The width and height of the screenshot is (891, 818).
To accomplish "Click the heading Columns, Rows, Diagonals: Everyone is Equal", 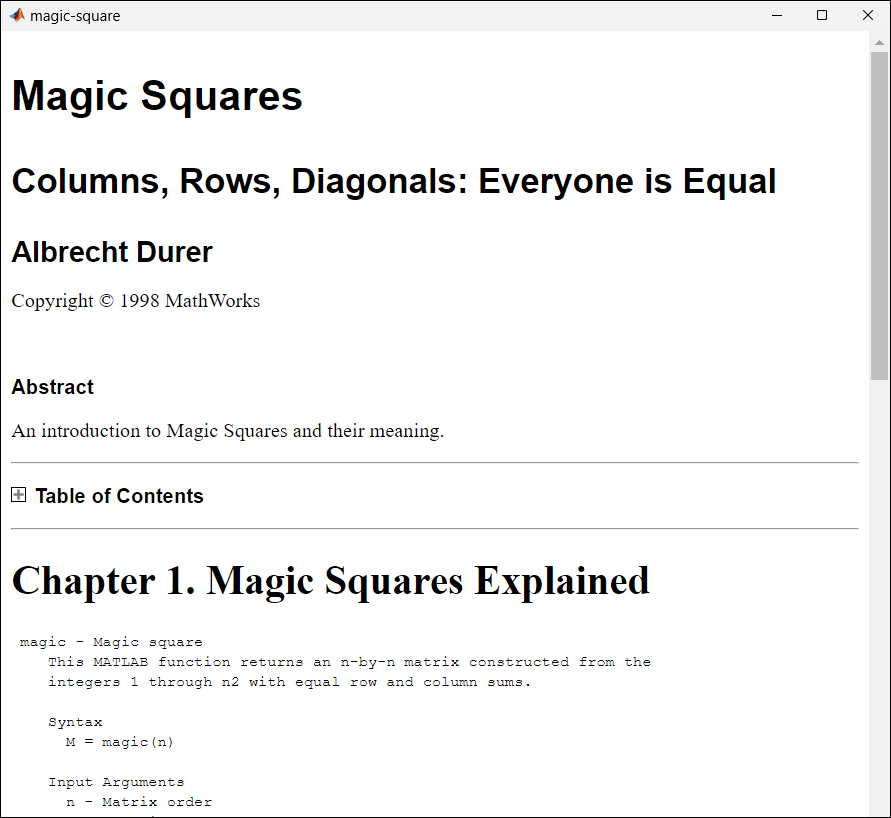I will (x=393, y=181).
